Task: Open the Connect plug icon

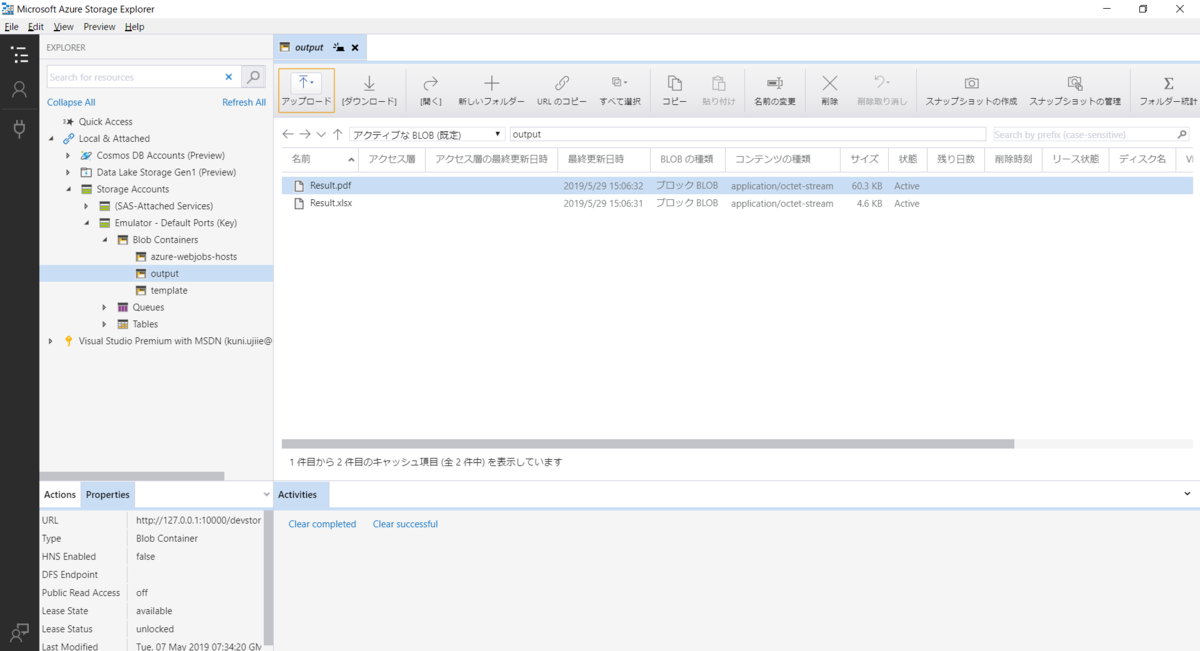Action: coord(19,128)
